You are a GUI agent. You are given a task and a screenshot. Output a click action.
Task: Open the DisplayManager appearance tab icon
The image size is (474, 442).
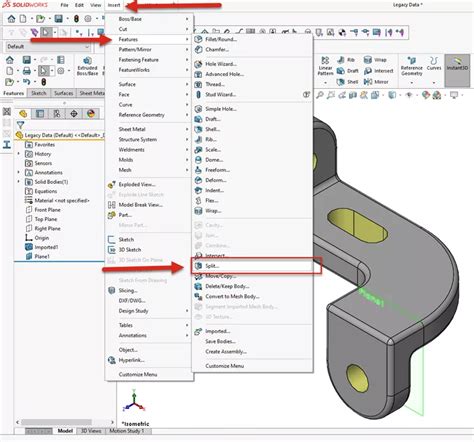pos(91,114)
